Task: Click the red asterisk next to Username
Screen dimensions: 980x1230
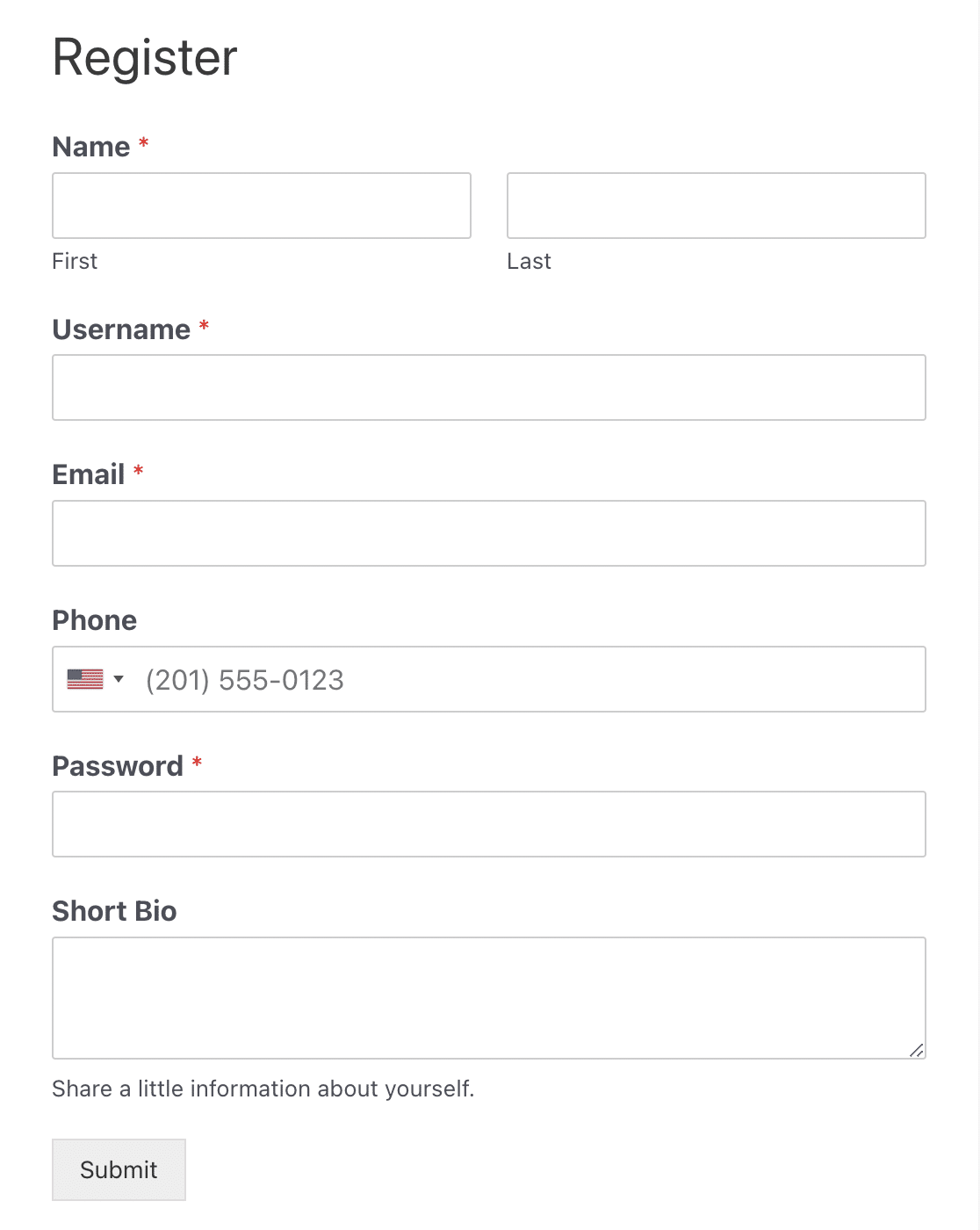Action: click(x=203, y=324)
